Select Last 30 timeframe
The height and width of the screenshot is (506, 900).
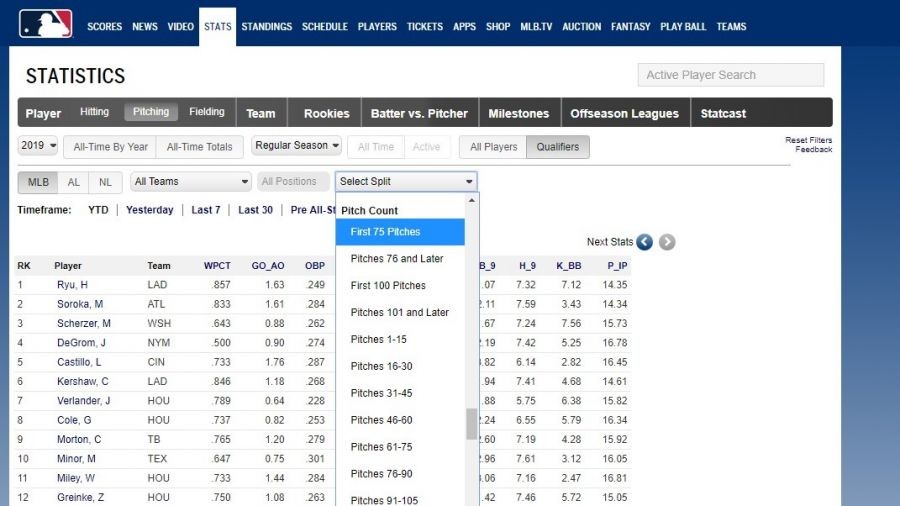pyautogui.click(x=255, y=210)
